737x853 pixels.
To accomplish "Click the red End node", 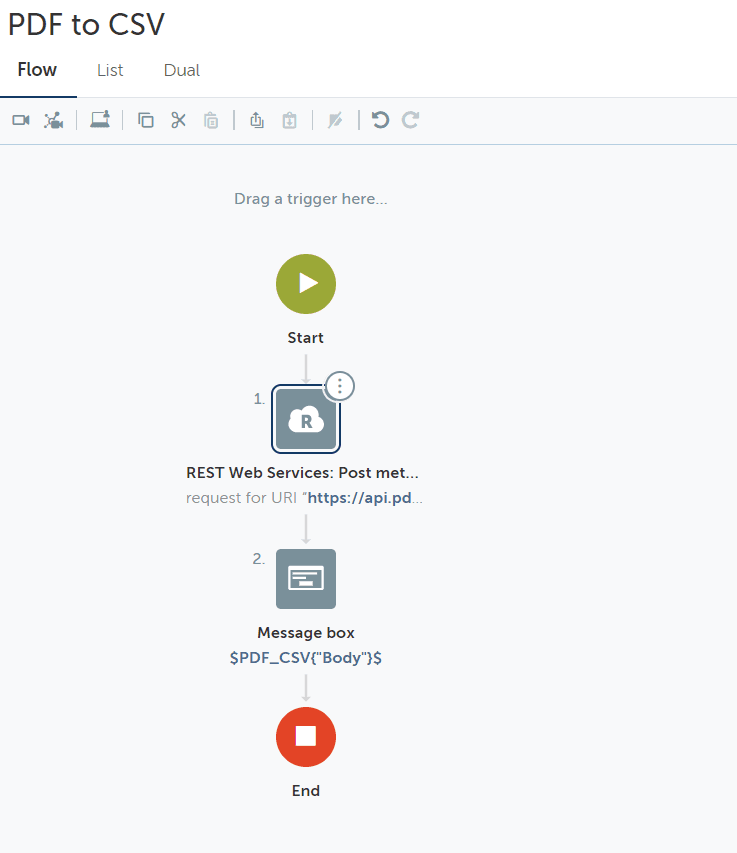I will 306,737.
